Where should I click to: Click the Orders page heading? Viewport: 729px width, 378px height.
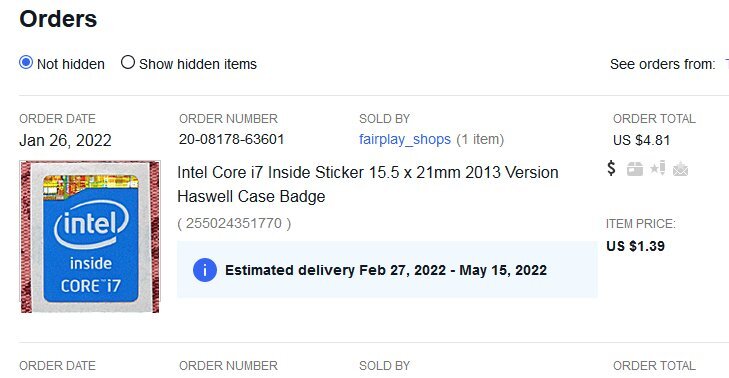(58, 19)
